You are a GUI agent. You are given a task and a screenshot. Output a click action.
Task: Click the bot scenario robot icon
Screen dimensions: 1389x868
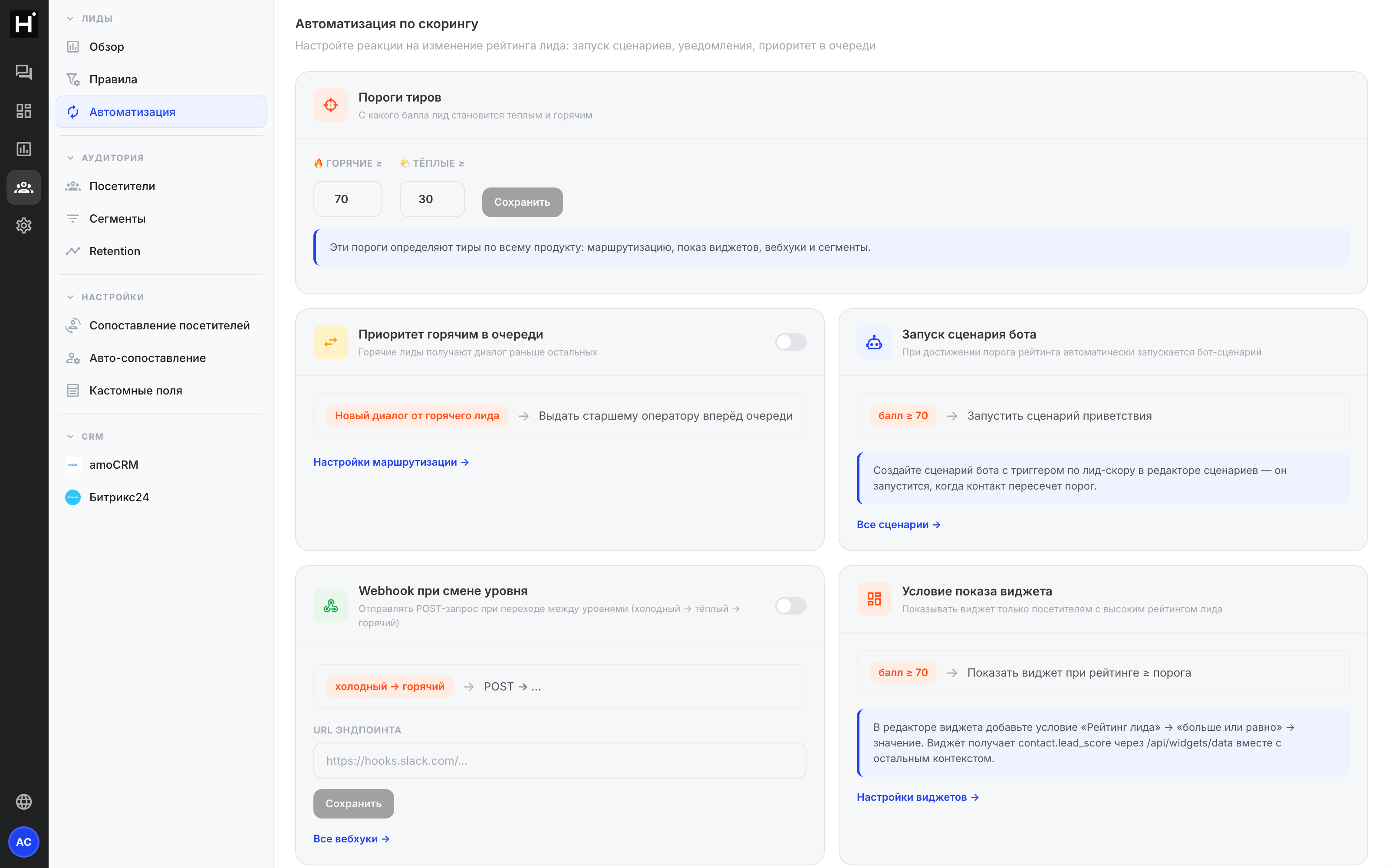point(874,342)
